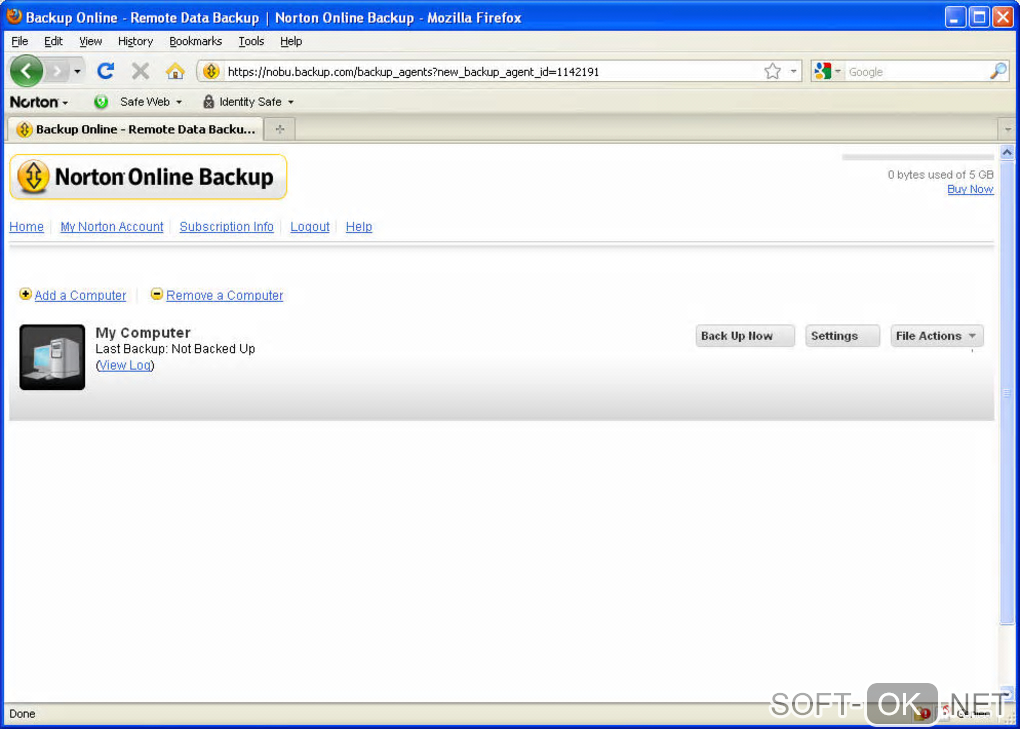Screen dimensions: 1020x729
Task: Open the Settings button for My Computer
Action: tap(842, 336)
